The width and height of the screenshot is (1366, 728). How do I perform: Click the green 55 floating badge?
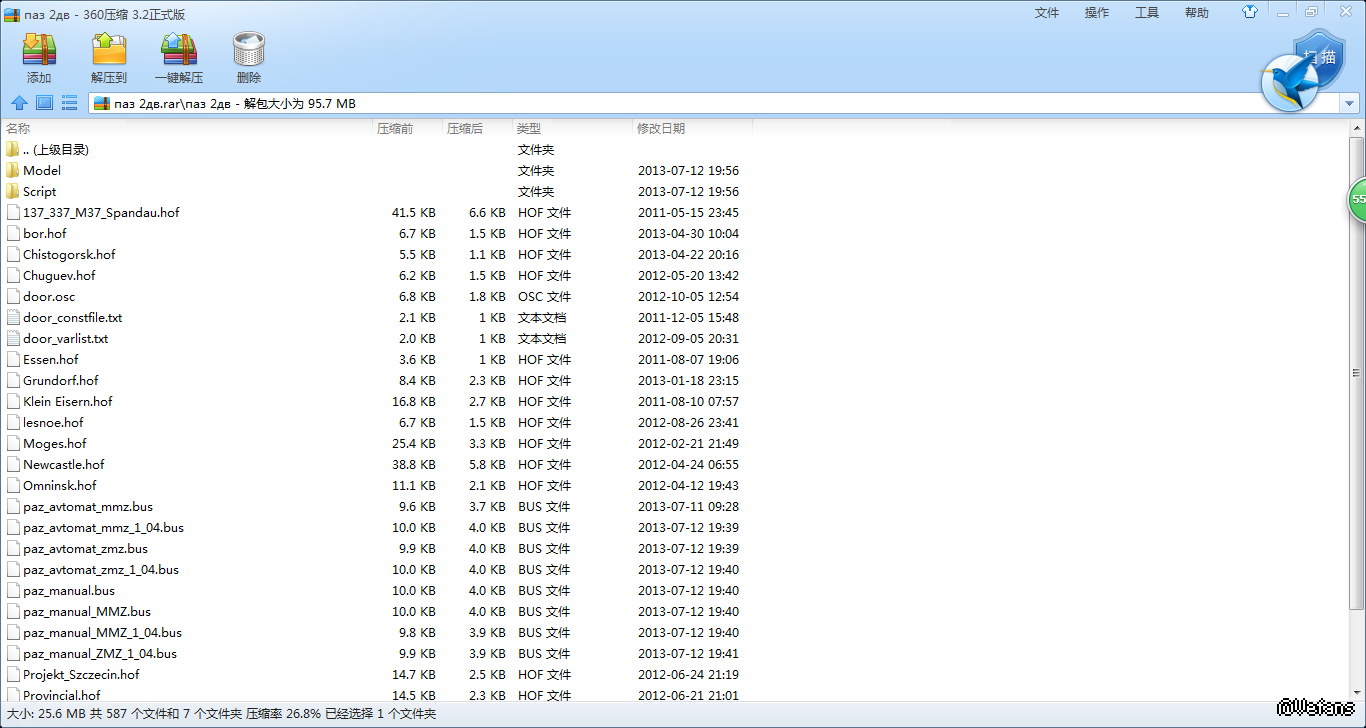coord(1357,200)
